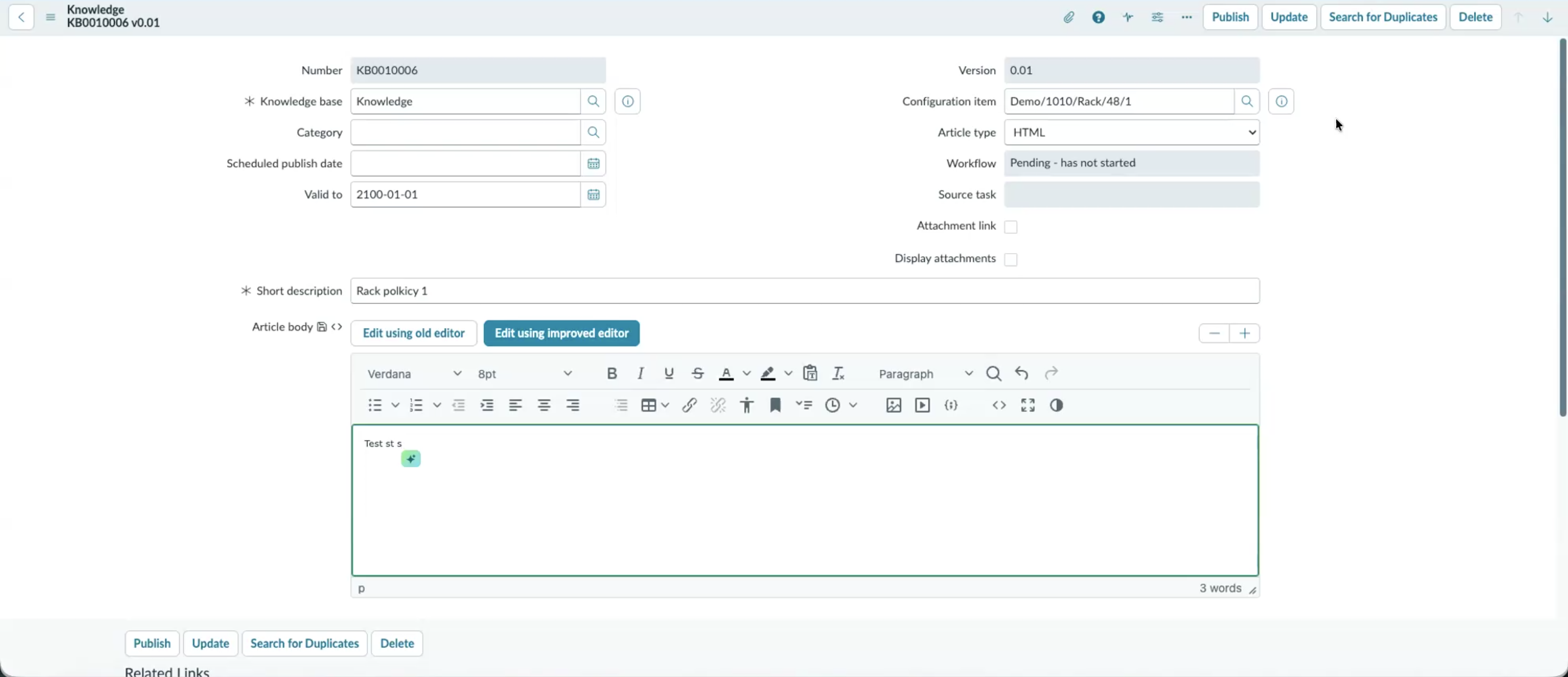Check the Attachment link checkbox
Screen dimensions: 1568x677
point(1011,227)
